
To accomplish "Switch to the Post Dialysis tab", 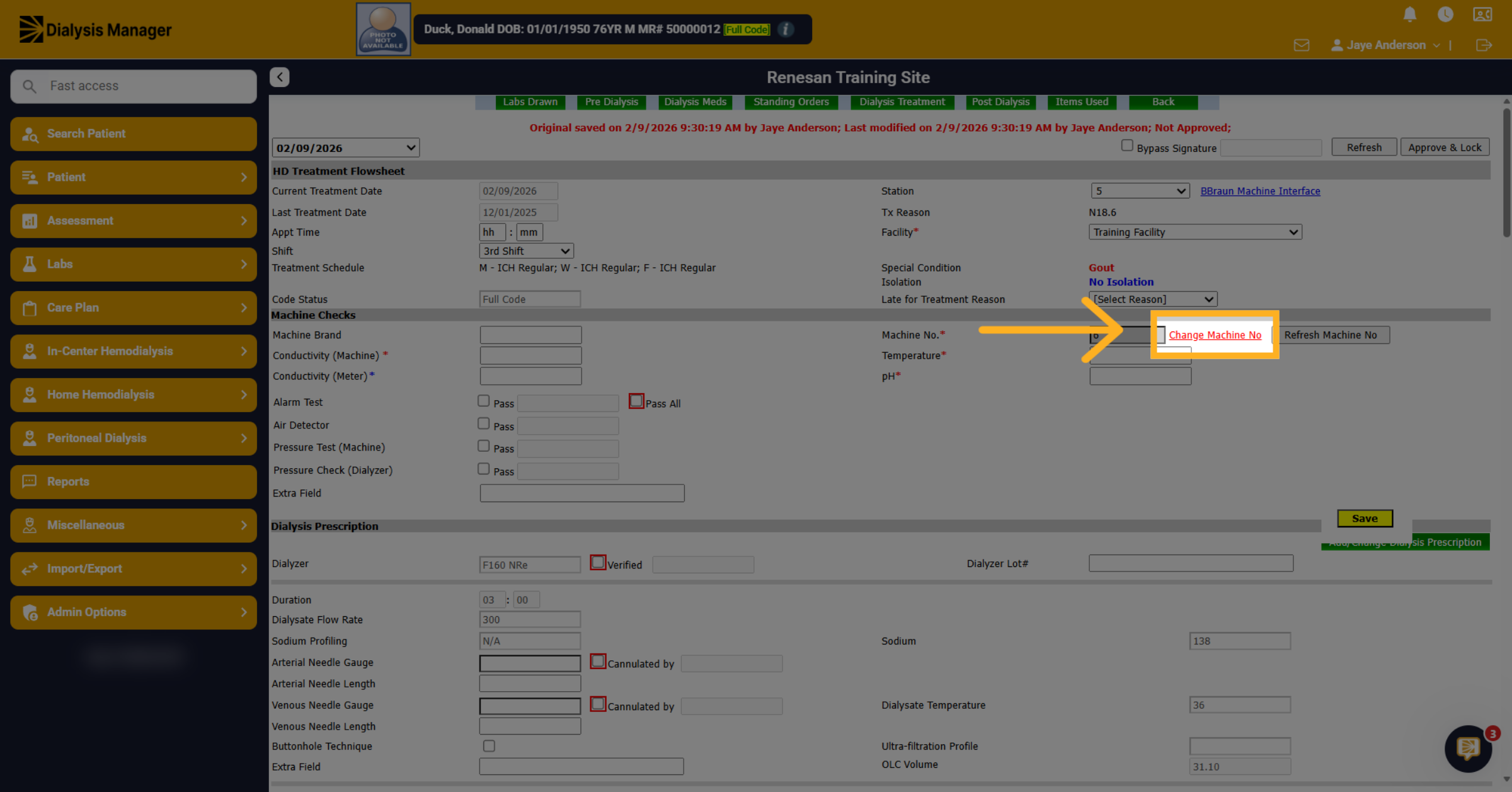I will point(1000,102).
